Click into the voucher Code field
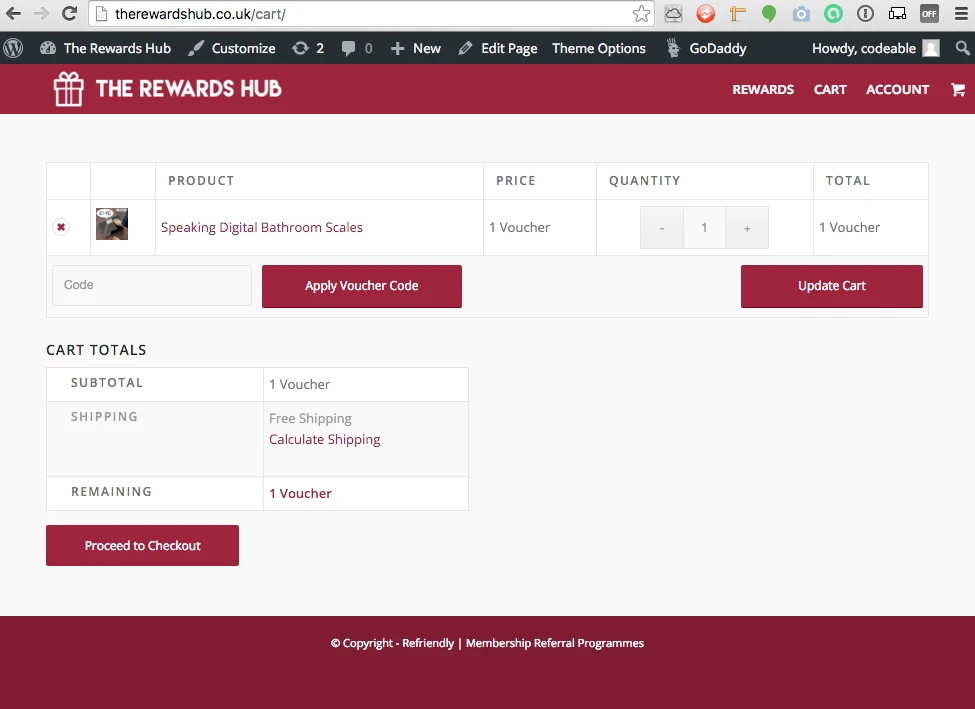The width and height of the screenshot is (975, 709). pyautogui.click(x=152, y=285)
